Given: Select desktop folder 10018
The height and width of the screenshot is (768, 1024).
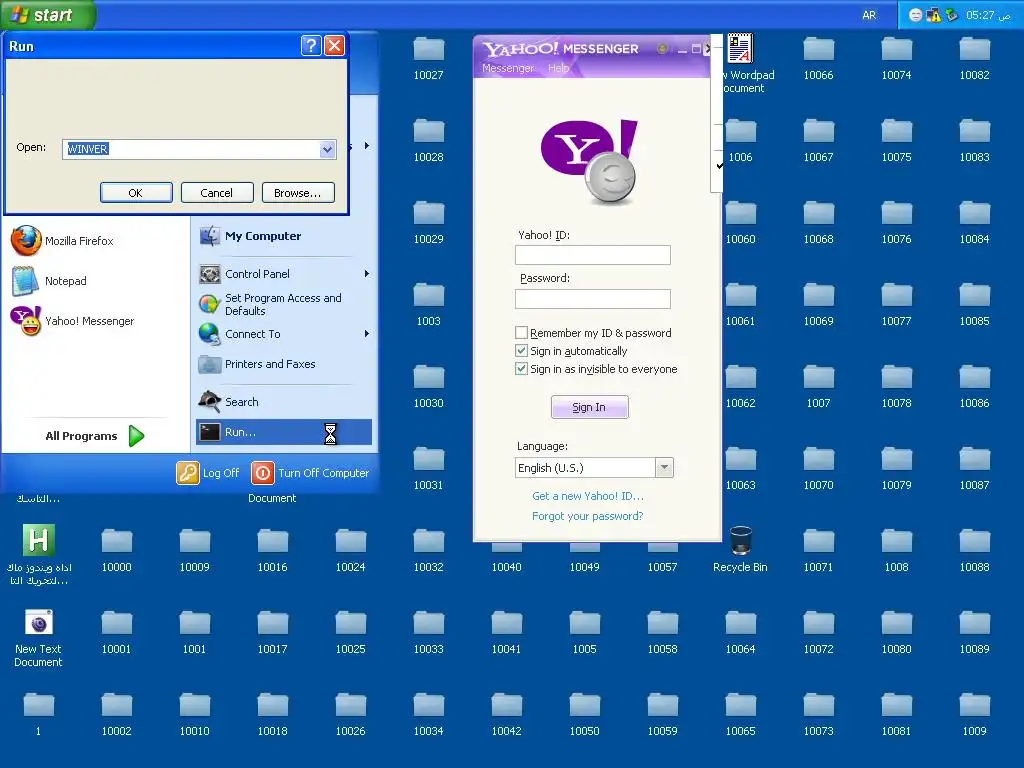Looking at the screenshot, I should pyautogui.click(x=272, y=715).
